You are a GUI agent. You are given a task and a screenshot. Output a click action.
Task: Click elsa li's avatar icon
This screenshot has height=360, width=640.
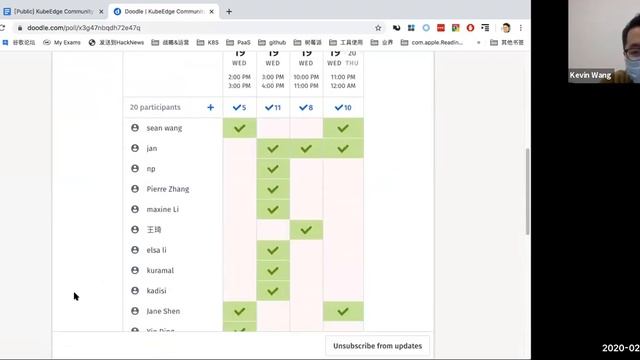pyautogui.click(x=135, y=250)
